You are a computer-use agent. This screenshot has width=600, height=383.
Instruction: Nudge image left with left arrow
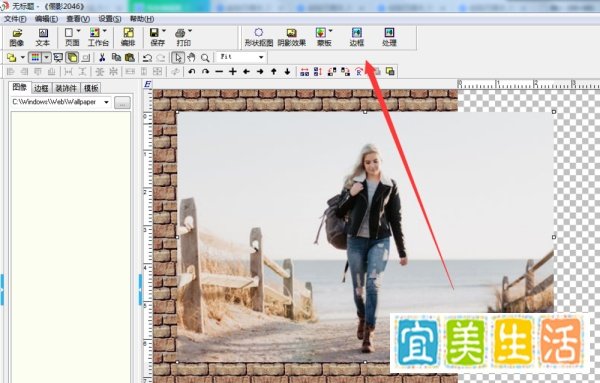[x=246, y=72]
